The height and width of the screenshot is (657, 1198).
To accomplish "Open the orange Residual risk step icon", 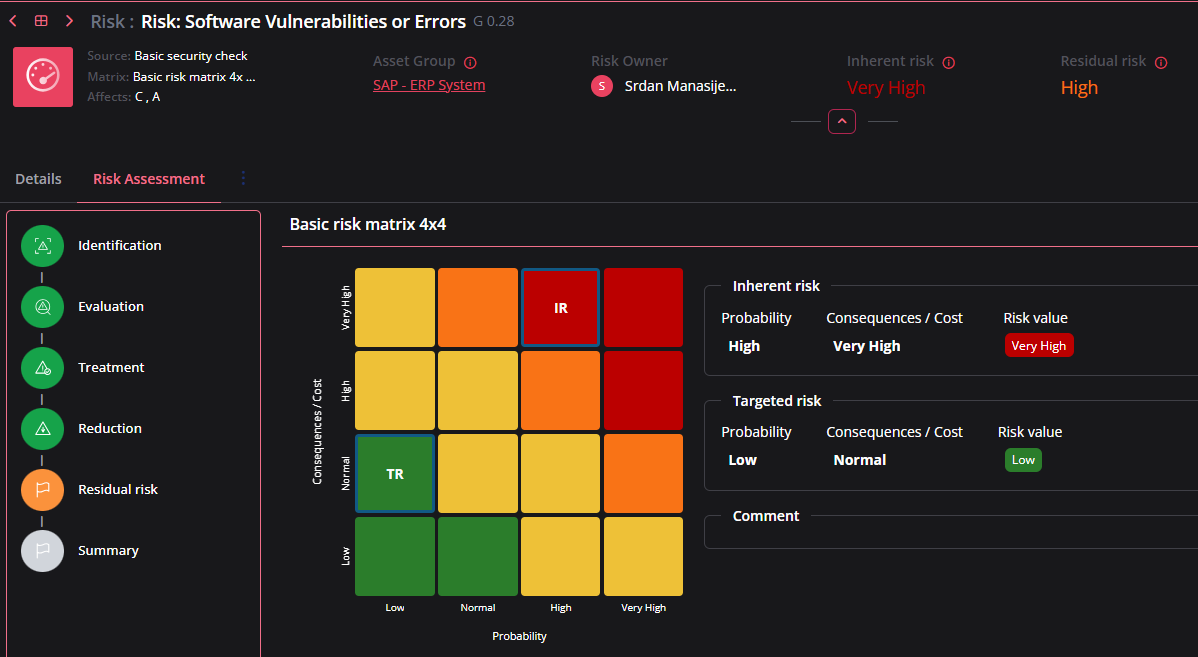I will point(42,490).
